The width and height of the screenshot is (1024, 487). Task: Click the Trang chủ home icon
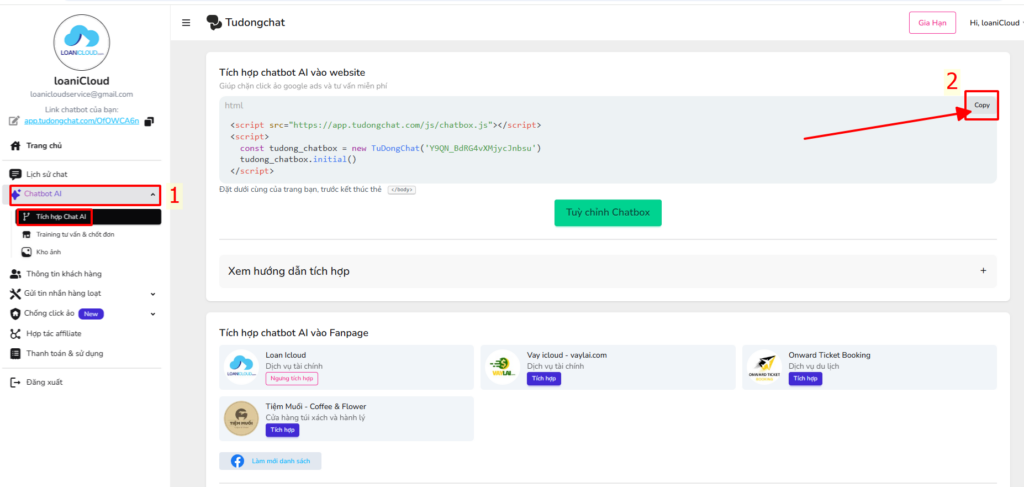tap(16, 146)
